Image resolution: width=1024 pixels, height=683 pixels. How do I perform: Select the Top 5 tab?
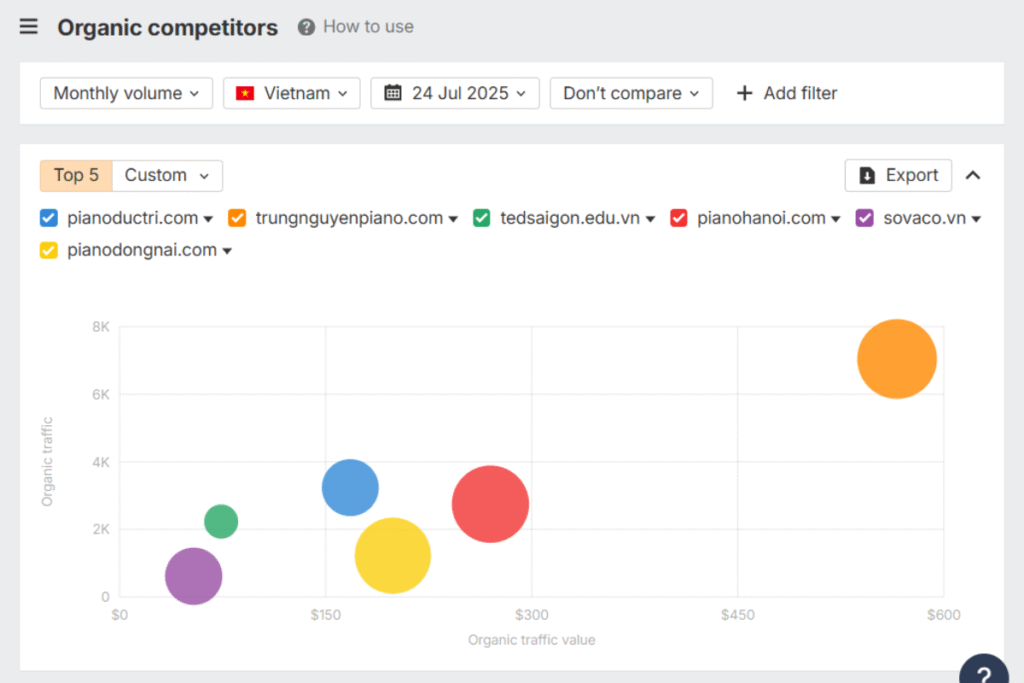click(76, 175)
